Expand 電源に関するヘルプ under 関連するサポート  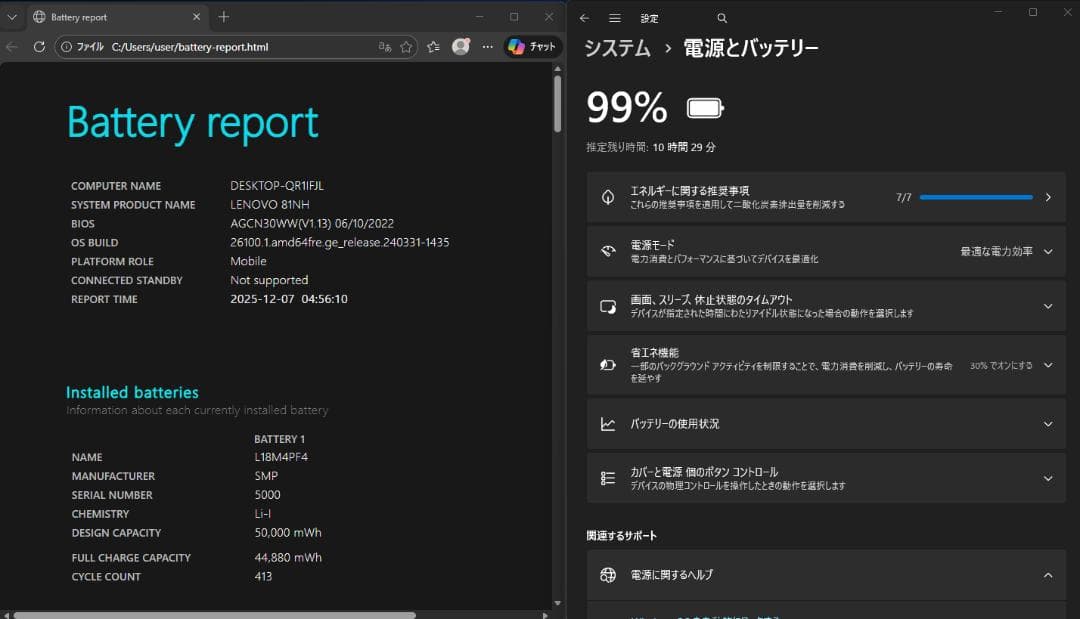click(x=1047, y=575)
